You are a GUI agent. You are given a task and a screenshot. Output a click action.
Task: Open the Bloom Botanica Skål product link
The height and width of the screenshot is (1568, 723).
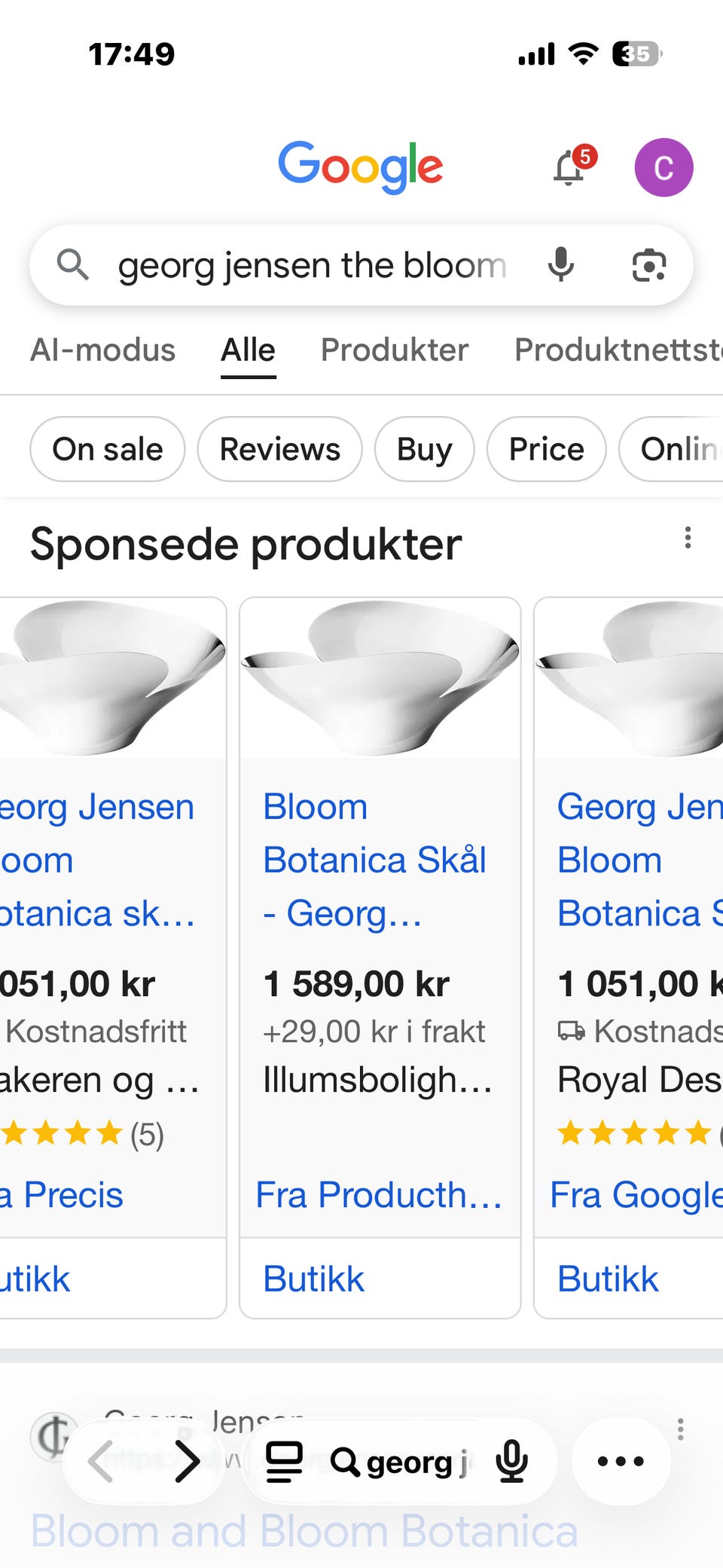click(x=374, y=860)
